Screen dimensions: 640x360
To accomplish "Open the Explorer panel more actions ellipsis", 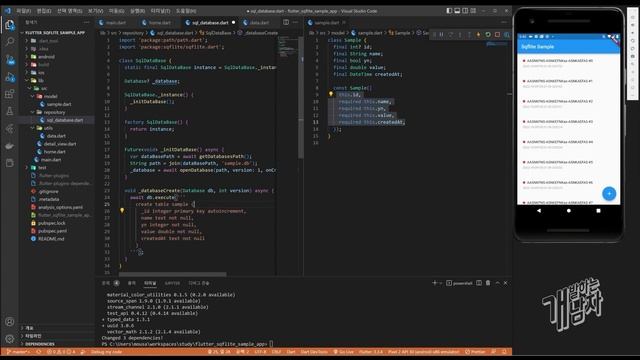I will tap(86, 22).
